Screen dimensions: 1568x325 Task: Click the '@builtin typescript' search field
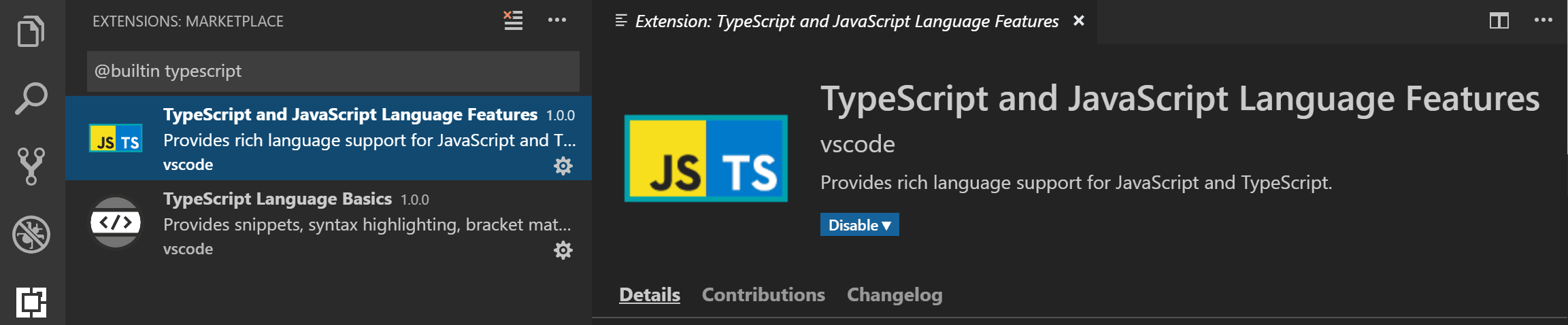coord(333,71)
